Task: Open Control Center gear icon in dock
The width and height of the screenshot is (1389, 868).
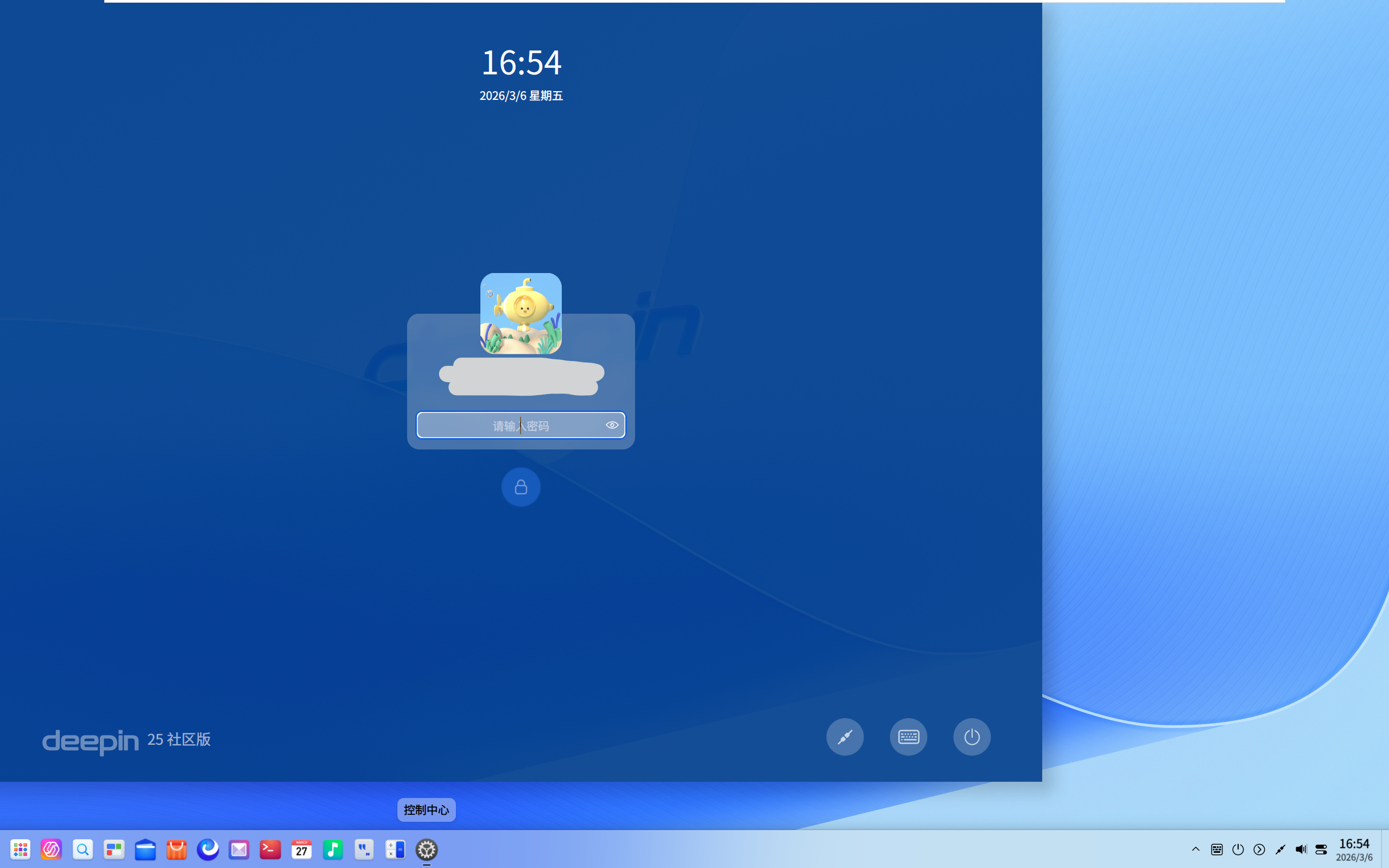Action: [x=427, y=849]
